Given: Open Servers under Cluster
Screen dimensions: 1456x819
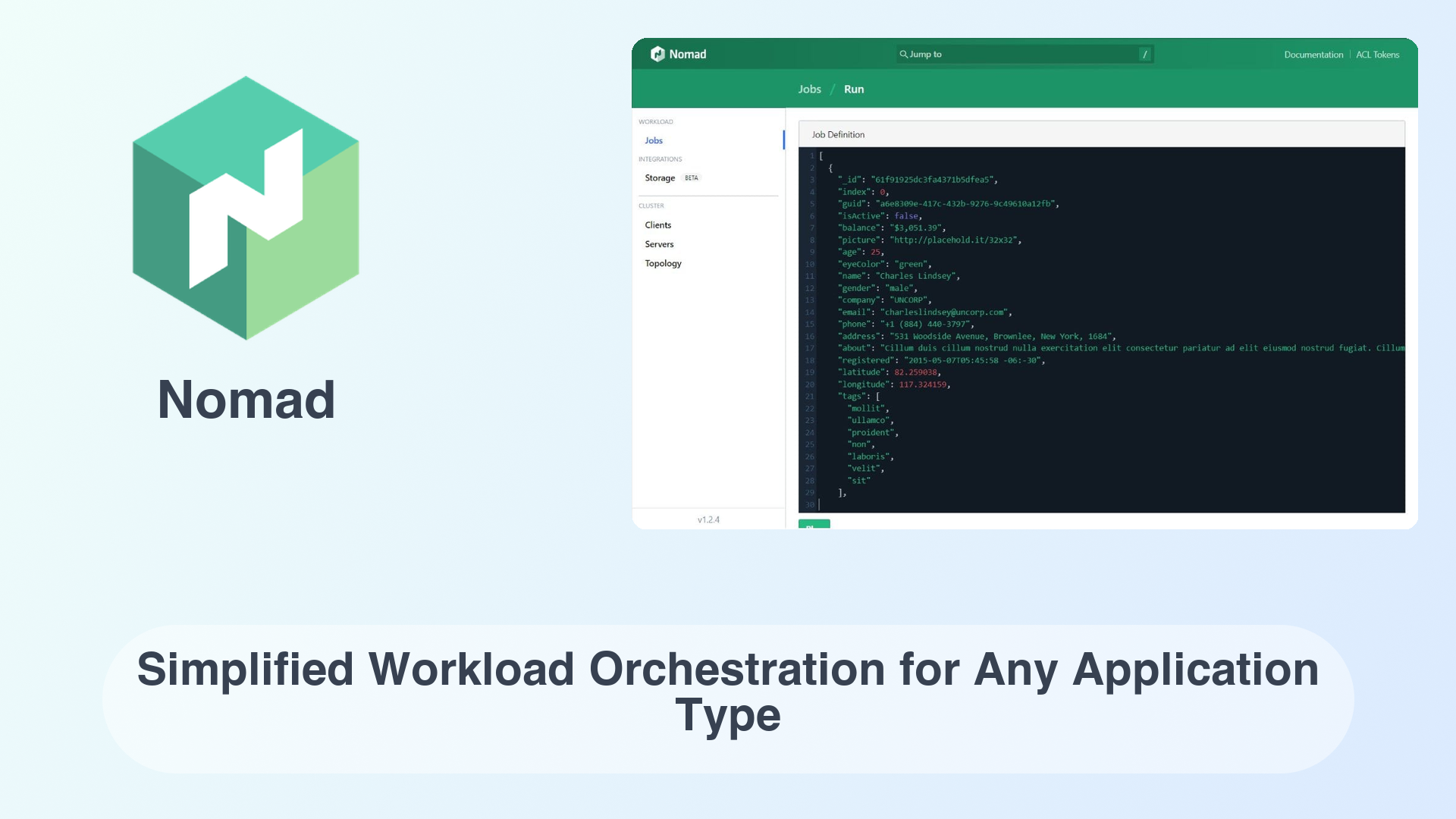Looking at the screenshot, I should (x=659, y=244).
